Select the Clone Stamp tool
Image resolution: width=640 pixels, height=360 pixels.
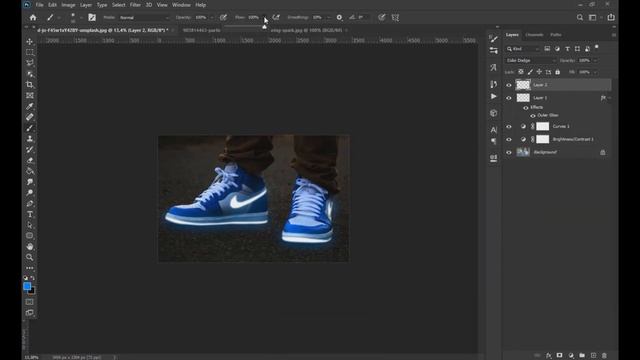pos(30,139)
